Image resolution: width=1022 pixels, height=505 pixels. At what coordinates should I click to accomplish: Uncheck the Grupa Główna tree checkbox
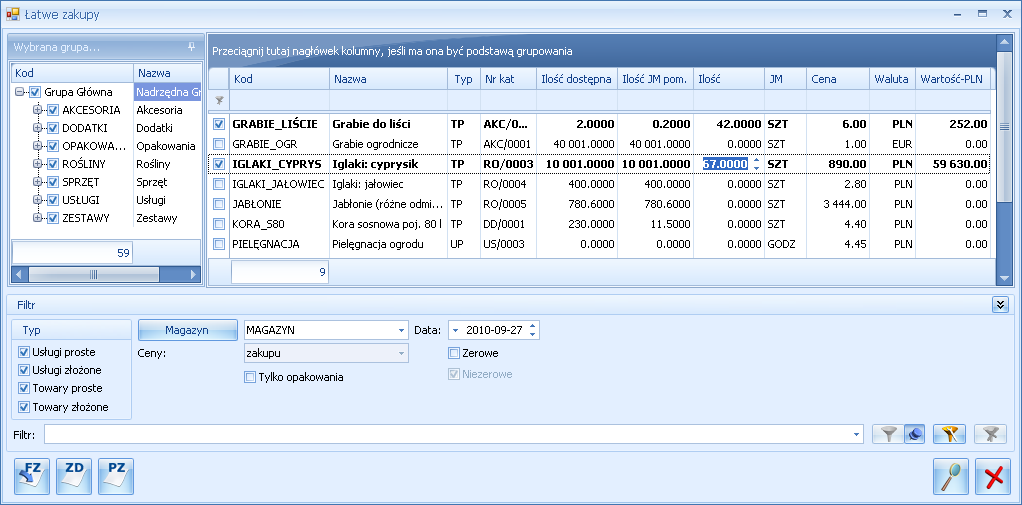click(x=36, y=92)
